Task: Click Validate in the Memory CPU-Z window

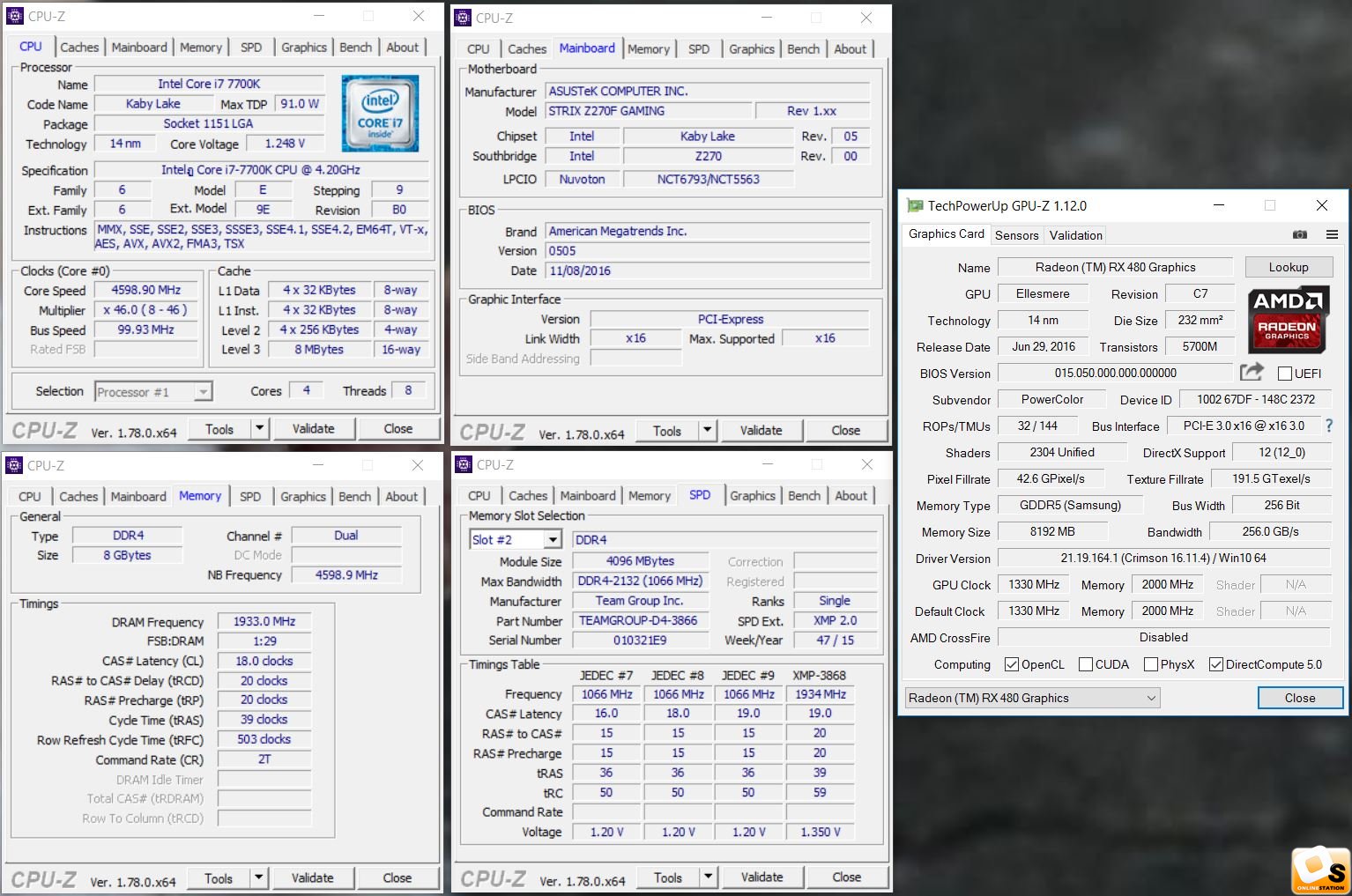Action: 313,878
